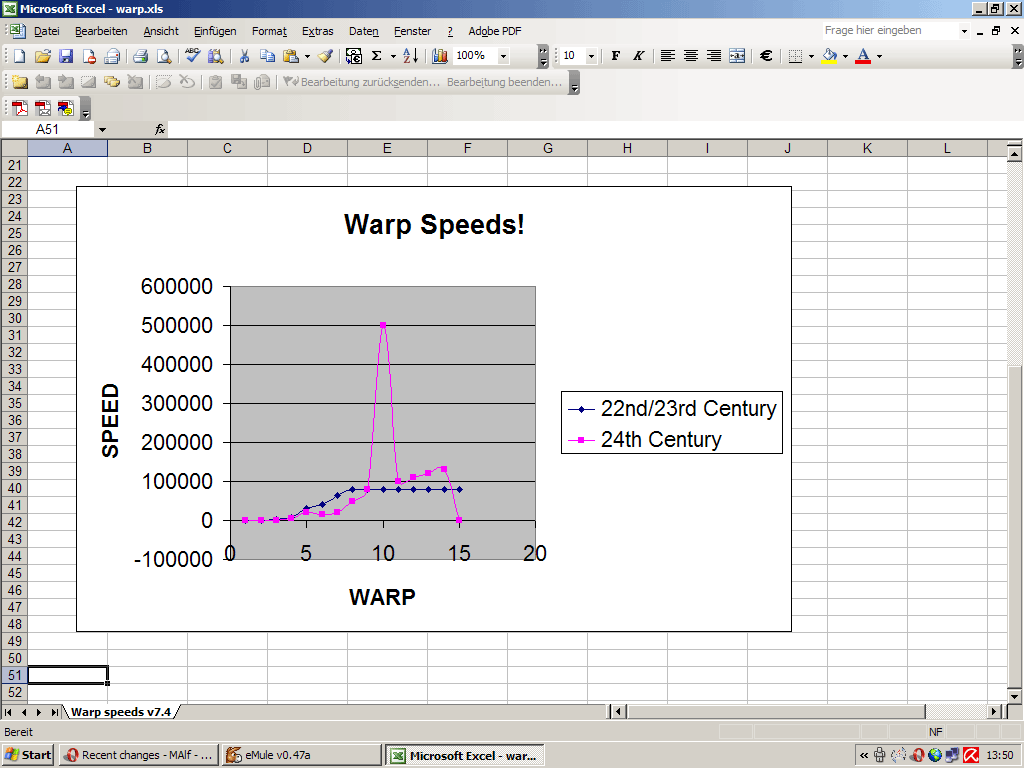This screenshot has width=1024, height=768.
Task: Open the fill color dropdown arrow
Action: point(845,56)
